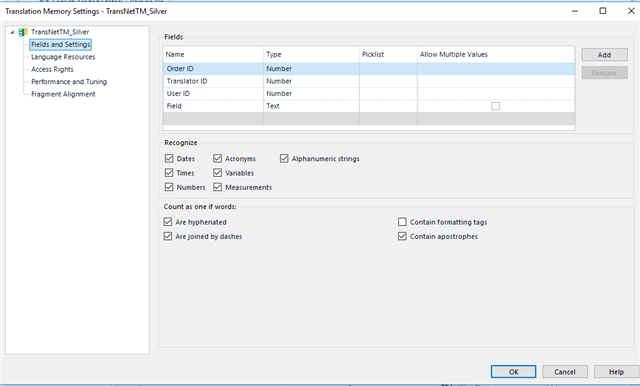
Task: Select TransNetTM_Silver tree root
Action: 60,32
